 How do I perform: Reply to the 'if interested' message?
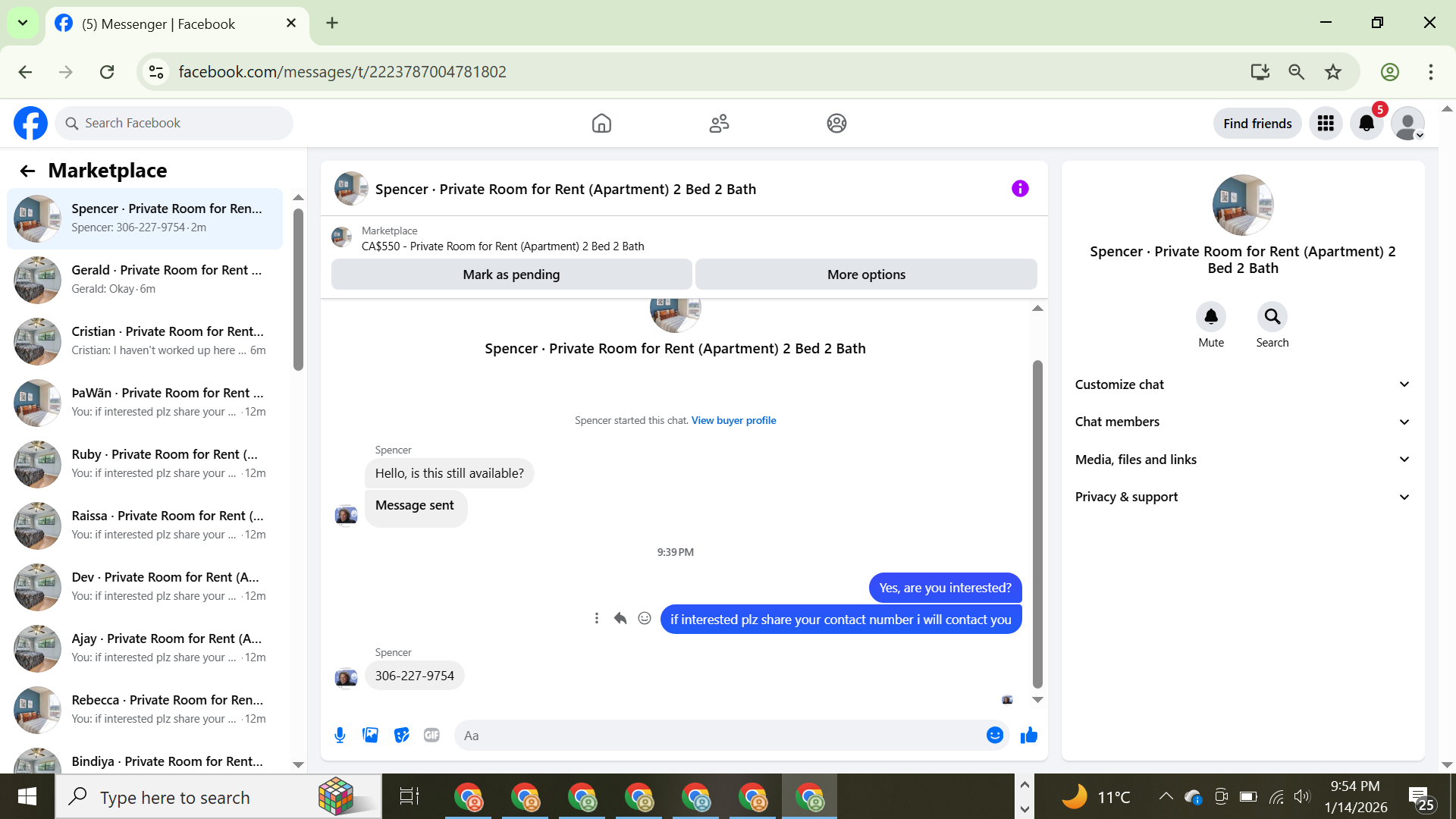[620, 619]
